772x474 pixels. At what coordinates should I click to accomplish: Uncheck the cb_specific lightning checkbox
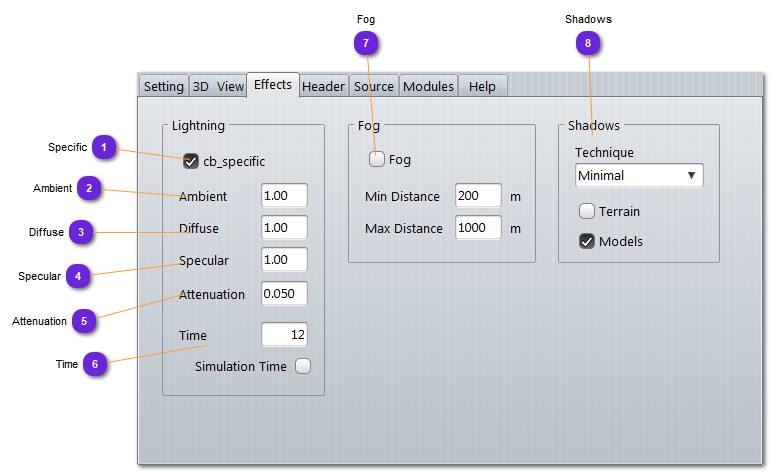coord(191,160)
